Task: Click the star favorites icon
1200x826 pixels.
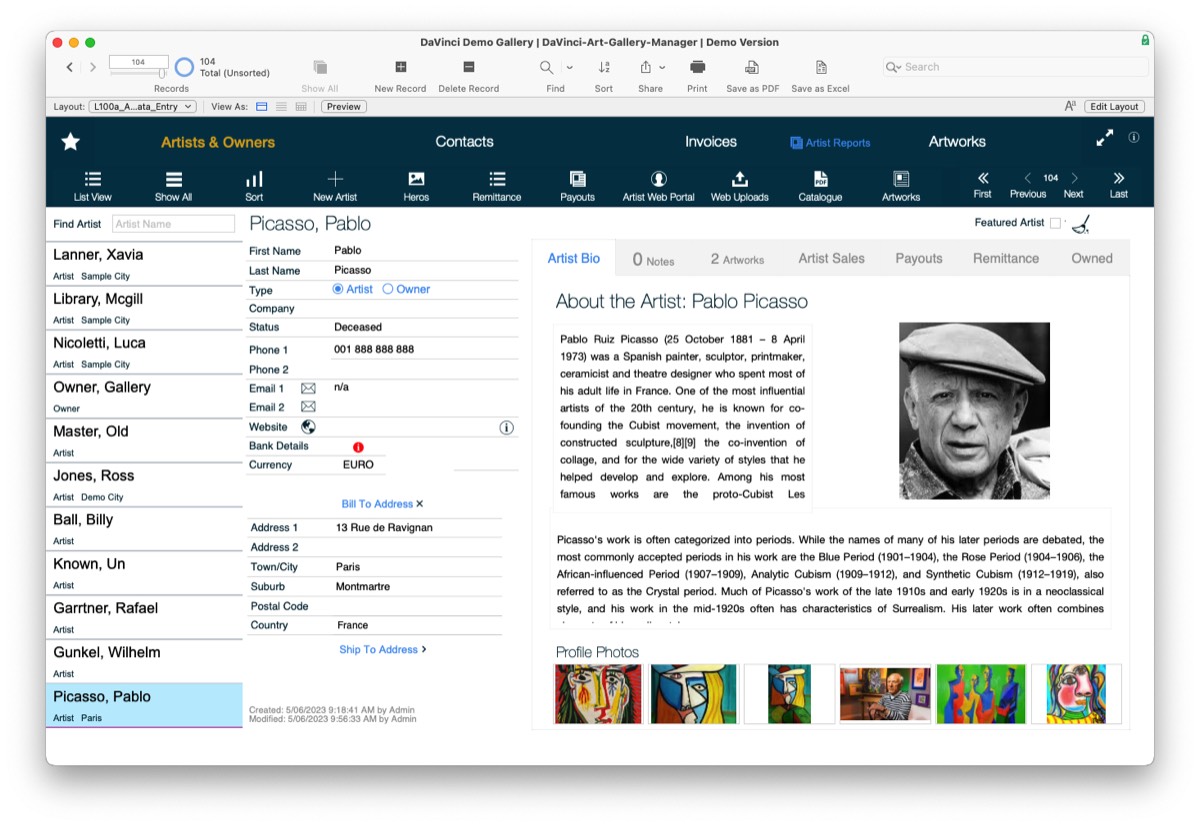Action: (x=70, y=142)
